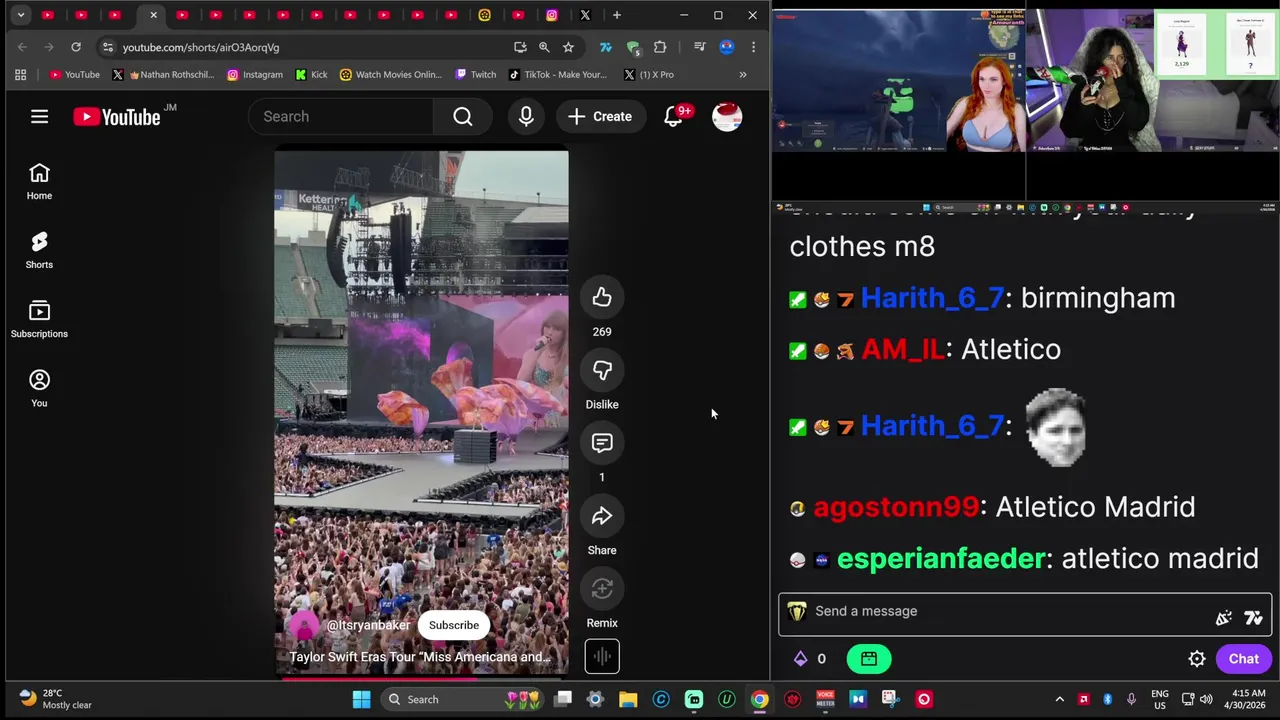Click esperianfaeder username in chat
Viewport: 1280px width, 720px height.
(x=941, y=559)
